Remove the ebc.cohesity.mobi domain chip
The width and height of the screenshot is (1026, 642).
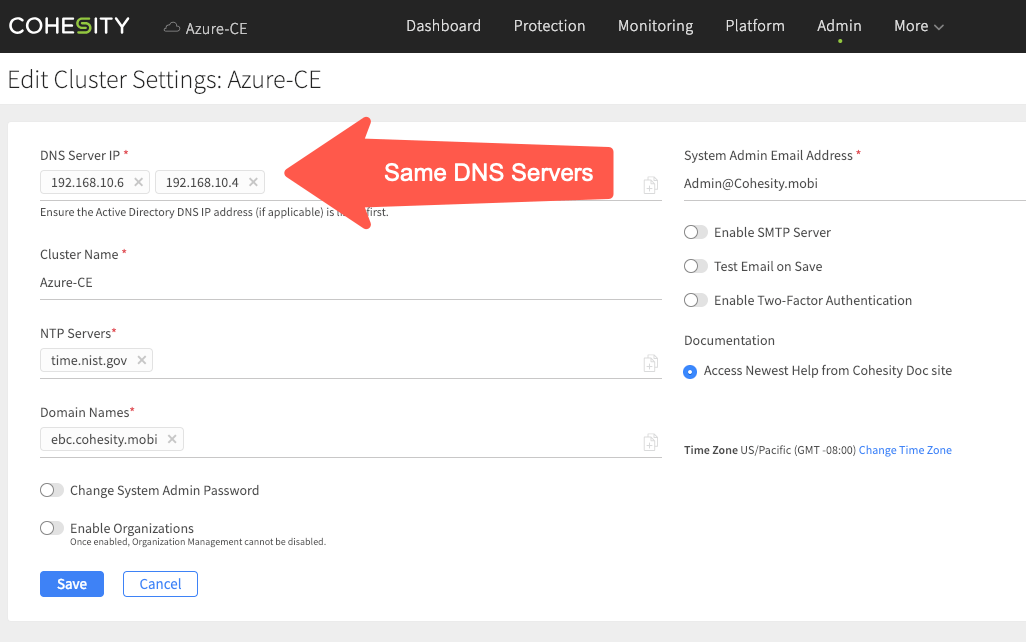pyautogui.click(x=172, y=439)
